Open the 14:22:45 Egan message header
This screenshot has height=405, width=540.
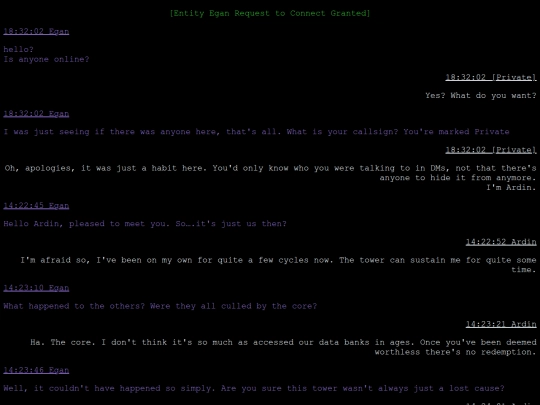pos(36,206)
